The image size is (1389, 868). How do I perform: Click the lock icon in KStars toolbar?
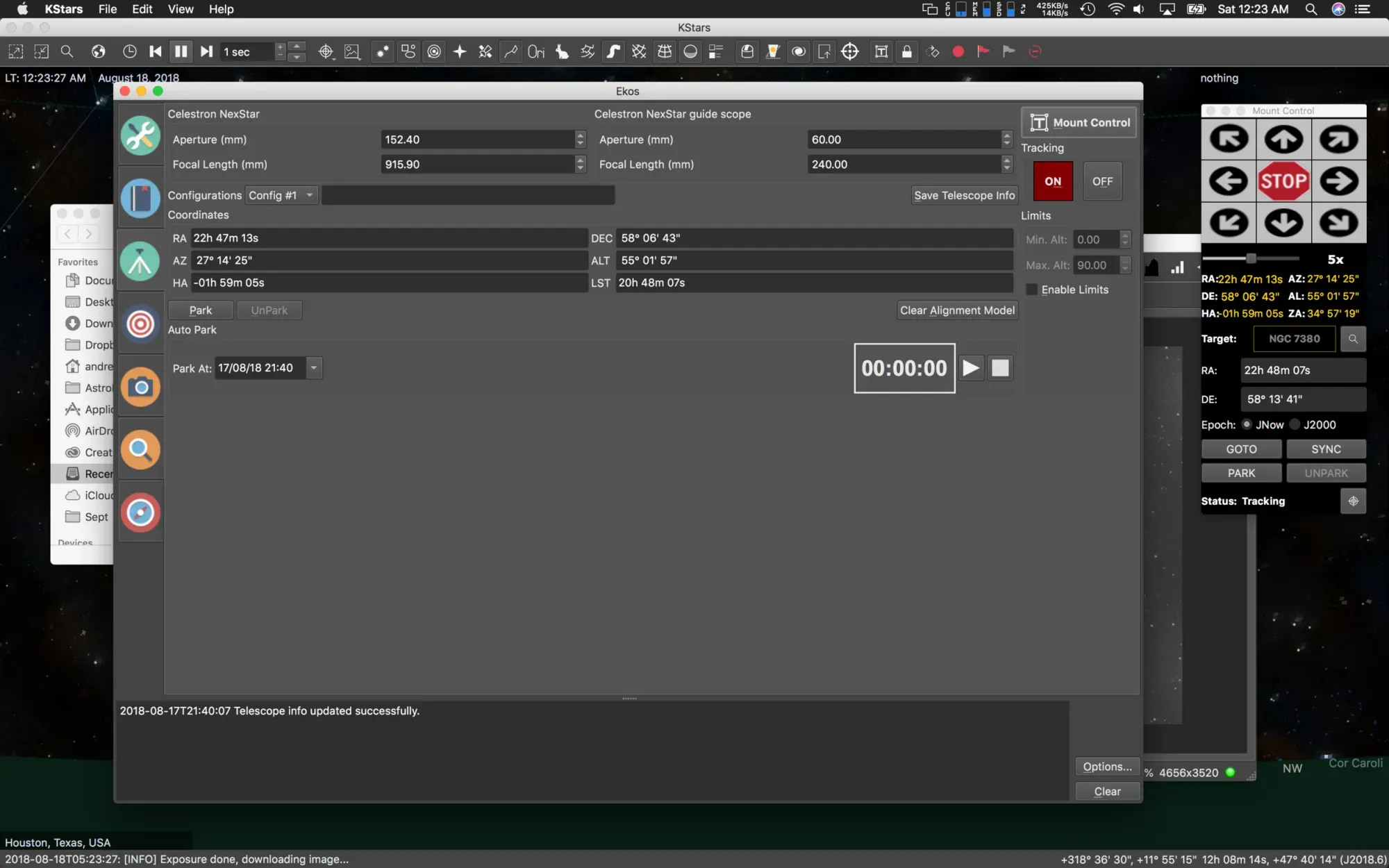[x=906, y=51]
